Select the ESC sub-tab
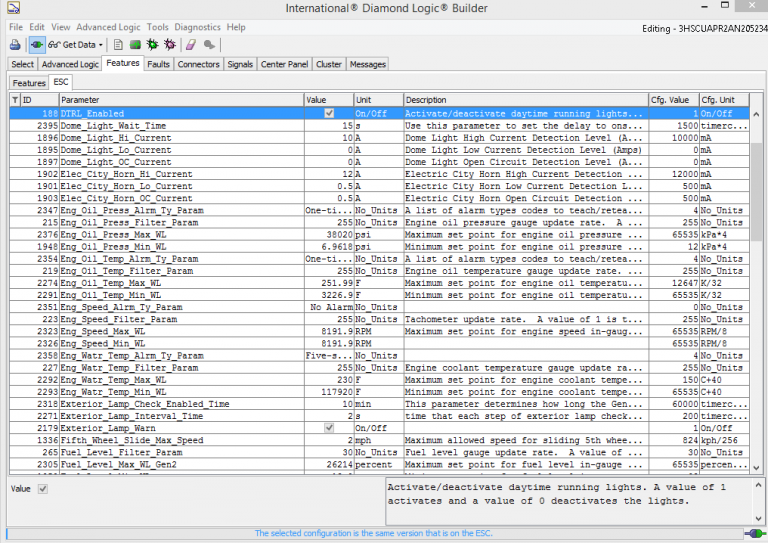This screenshot has height=543, width=768. point(61,82)
